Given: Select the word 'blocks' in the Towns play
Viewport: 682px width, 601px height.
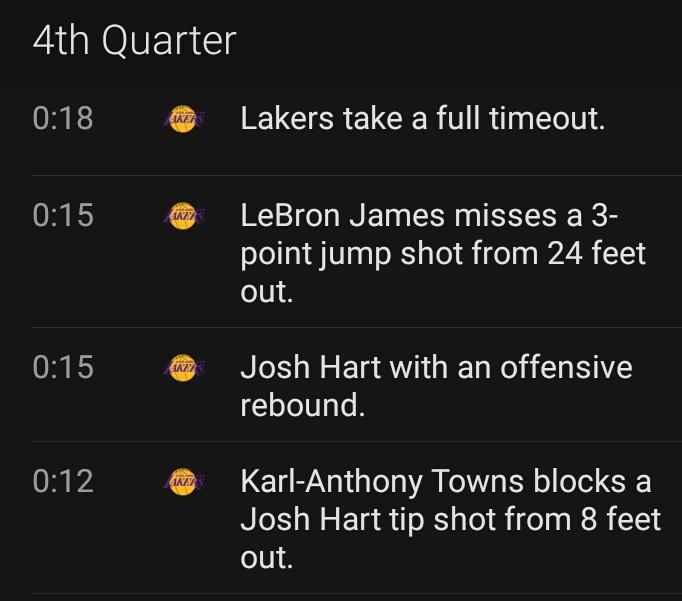Looking at the screenshot, I should (579, 481).
